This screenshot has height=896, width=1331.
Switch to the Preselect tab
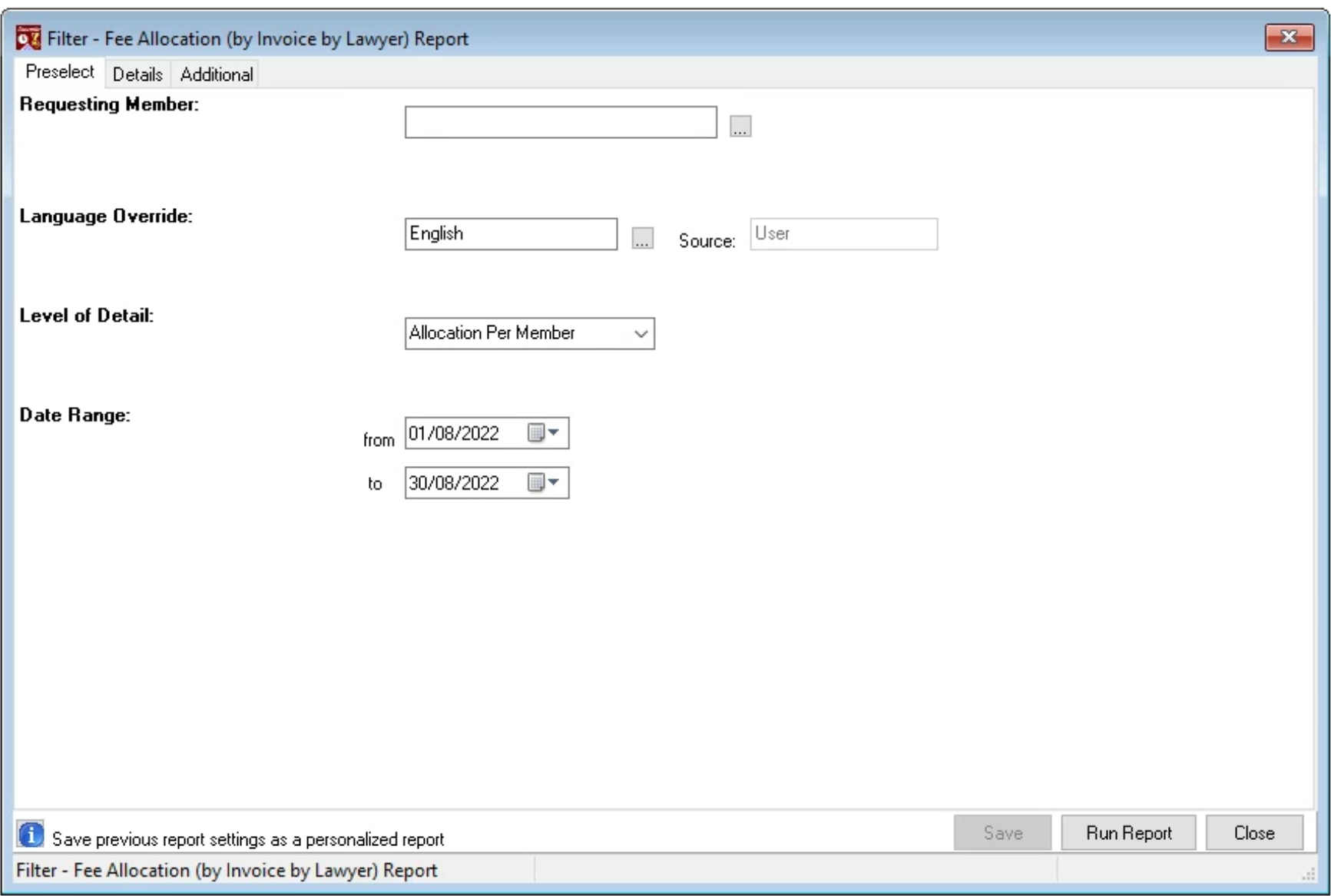pos(60,71)
